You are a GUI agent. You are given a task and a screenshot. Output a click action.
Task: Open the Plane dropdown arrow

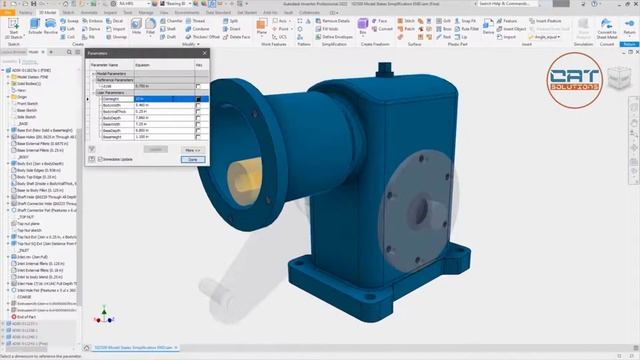pyautogui.click(x=262, y=37)
